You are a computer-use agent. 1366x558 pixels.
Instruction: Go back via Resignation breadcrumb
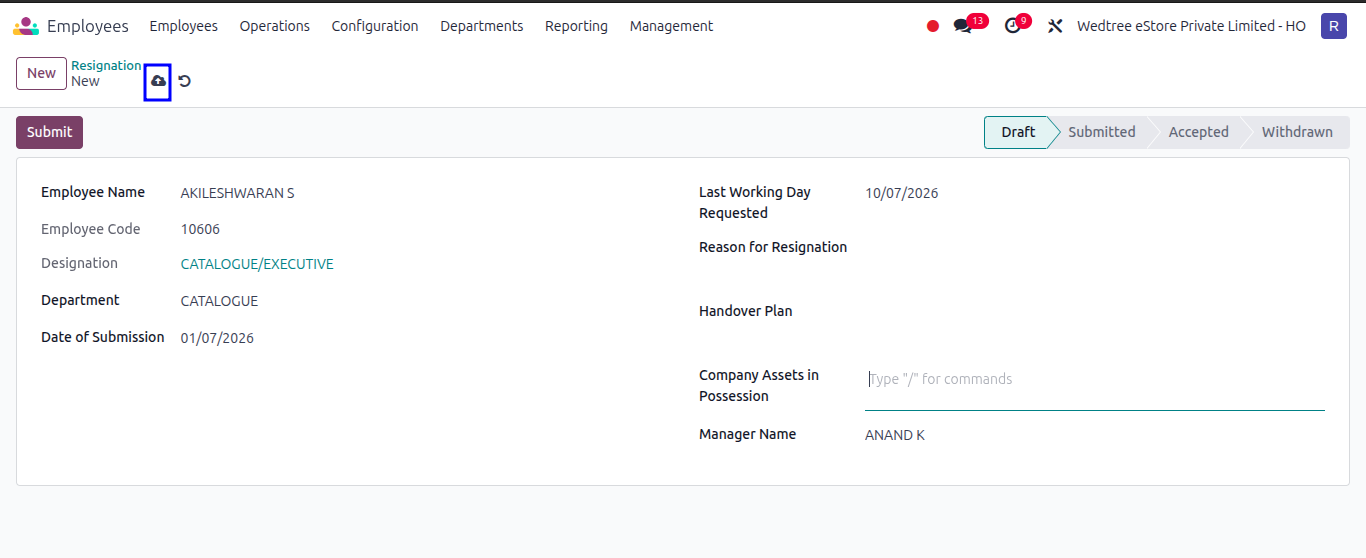[106, 65]
